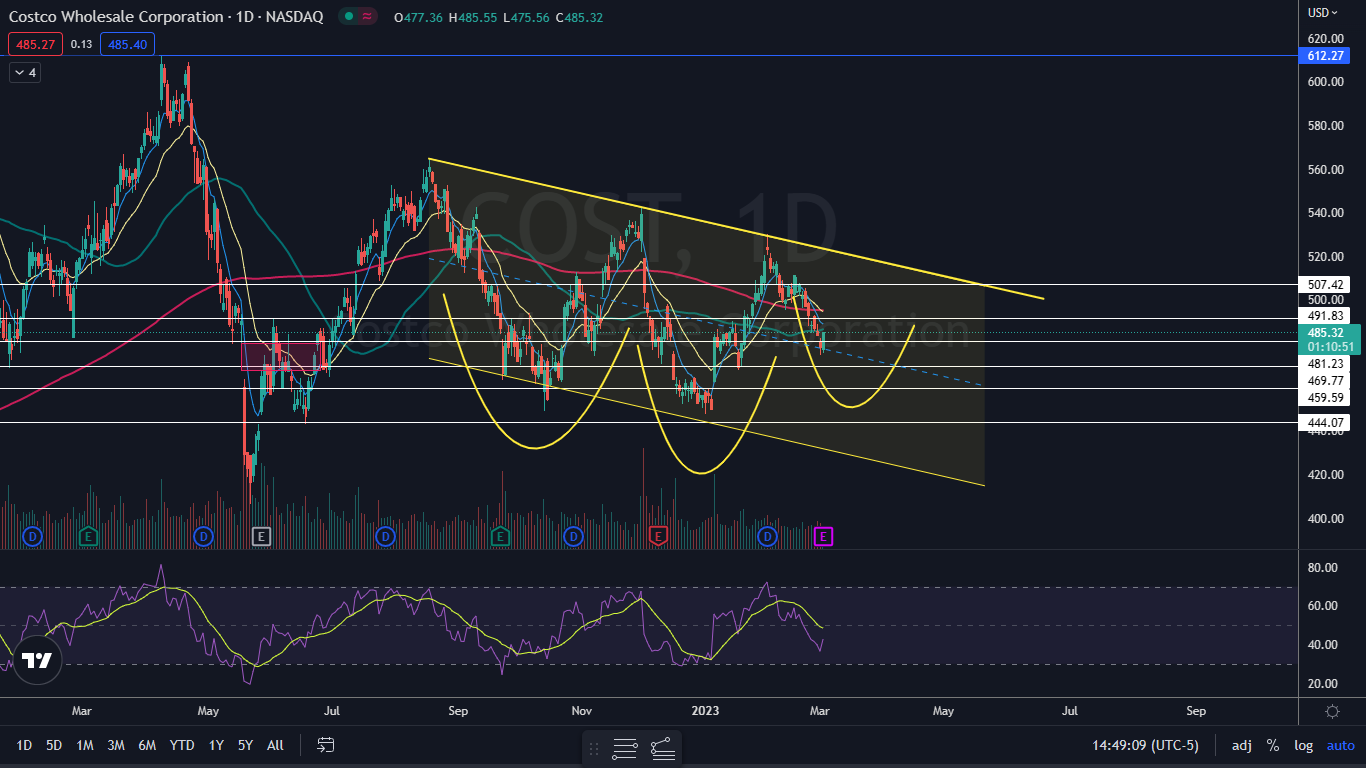Click the first dividend D marker near February
1366x768 pixels.
(32, 537)
